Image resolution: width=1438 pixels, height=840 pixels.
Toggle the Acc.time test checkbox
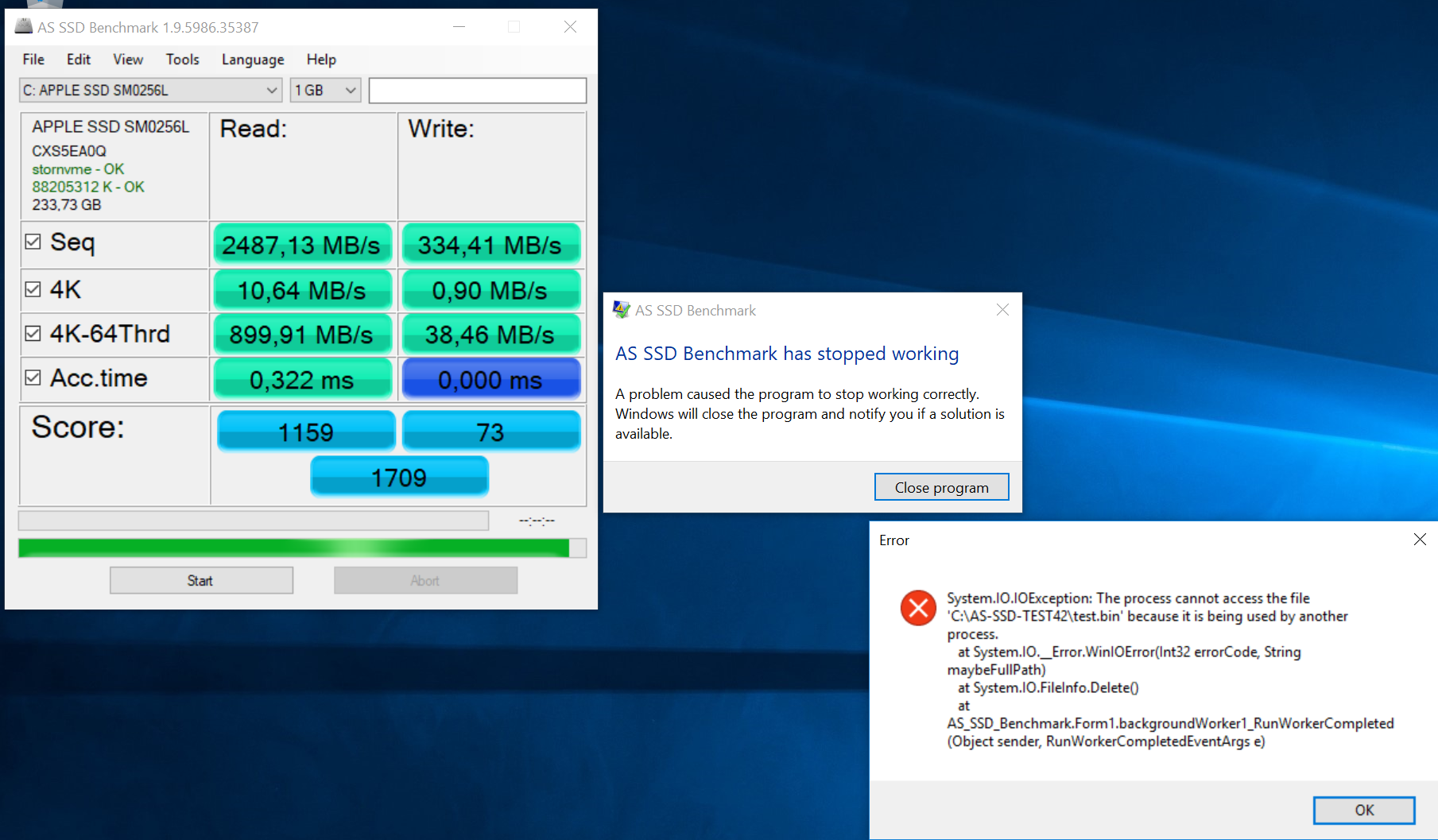coord(33,377)
